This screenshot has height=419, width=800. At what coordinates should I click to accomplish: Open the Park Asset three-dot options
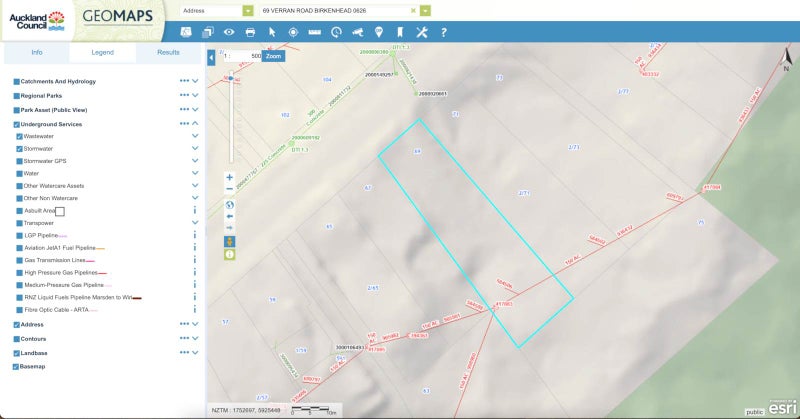(x=183, y=109)
